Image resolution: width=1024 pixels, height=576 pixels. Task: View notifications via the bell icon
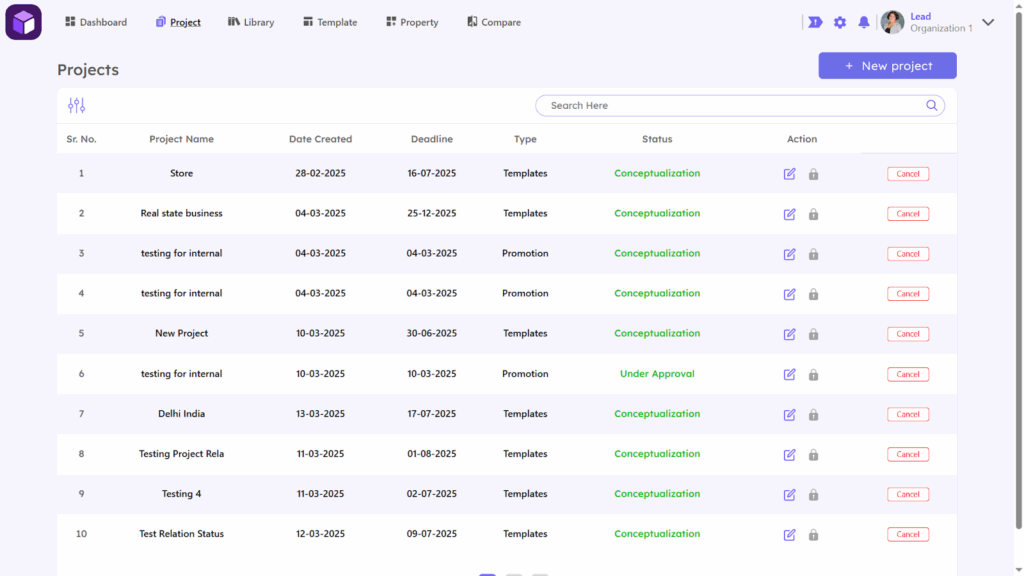(864, 22)
